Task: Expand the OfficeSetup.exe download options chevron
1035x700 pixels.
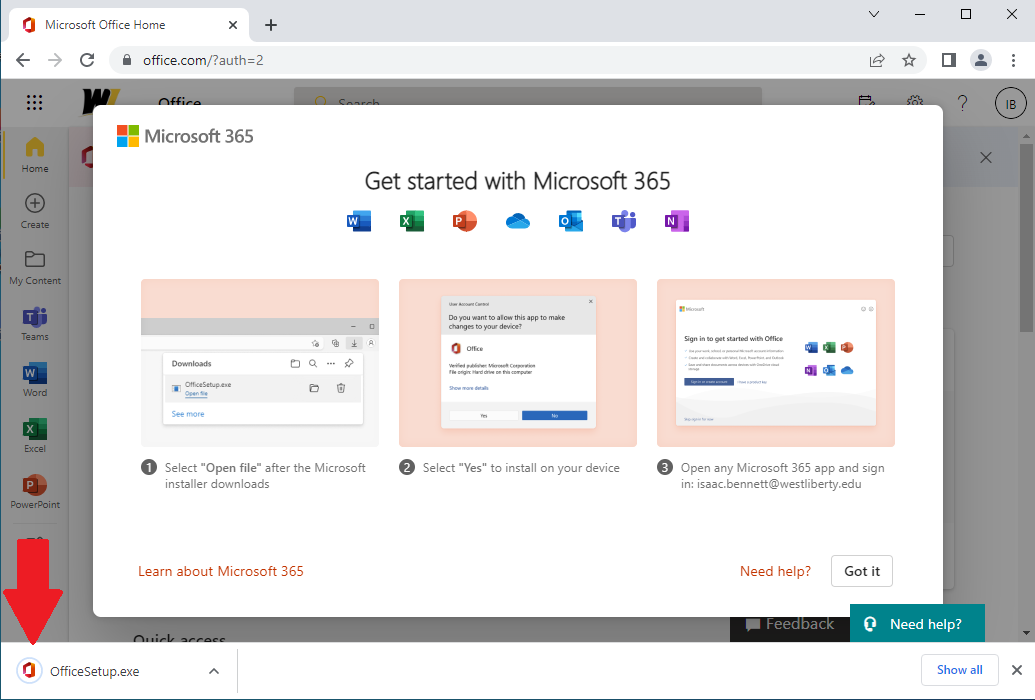Action: point(214,671)
